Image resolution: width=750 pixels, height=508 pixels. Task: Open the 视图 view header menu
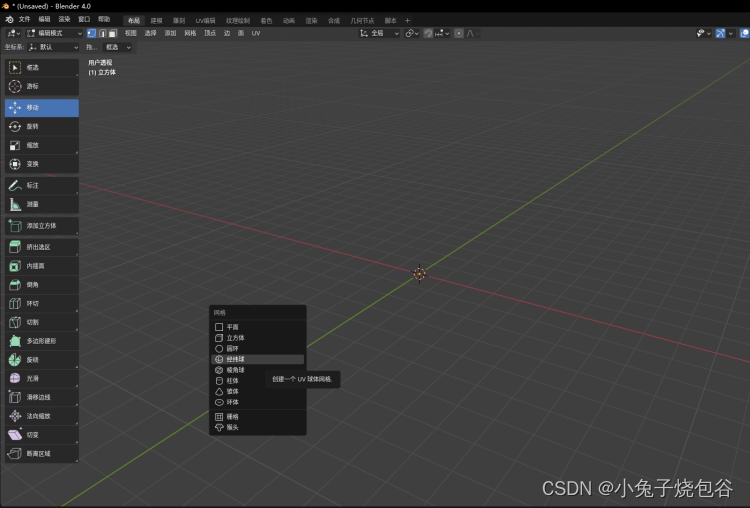pyautogui.click(x=131, y=33)
